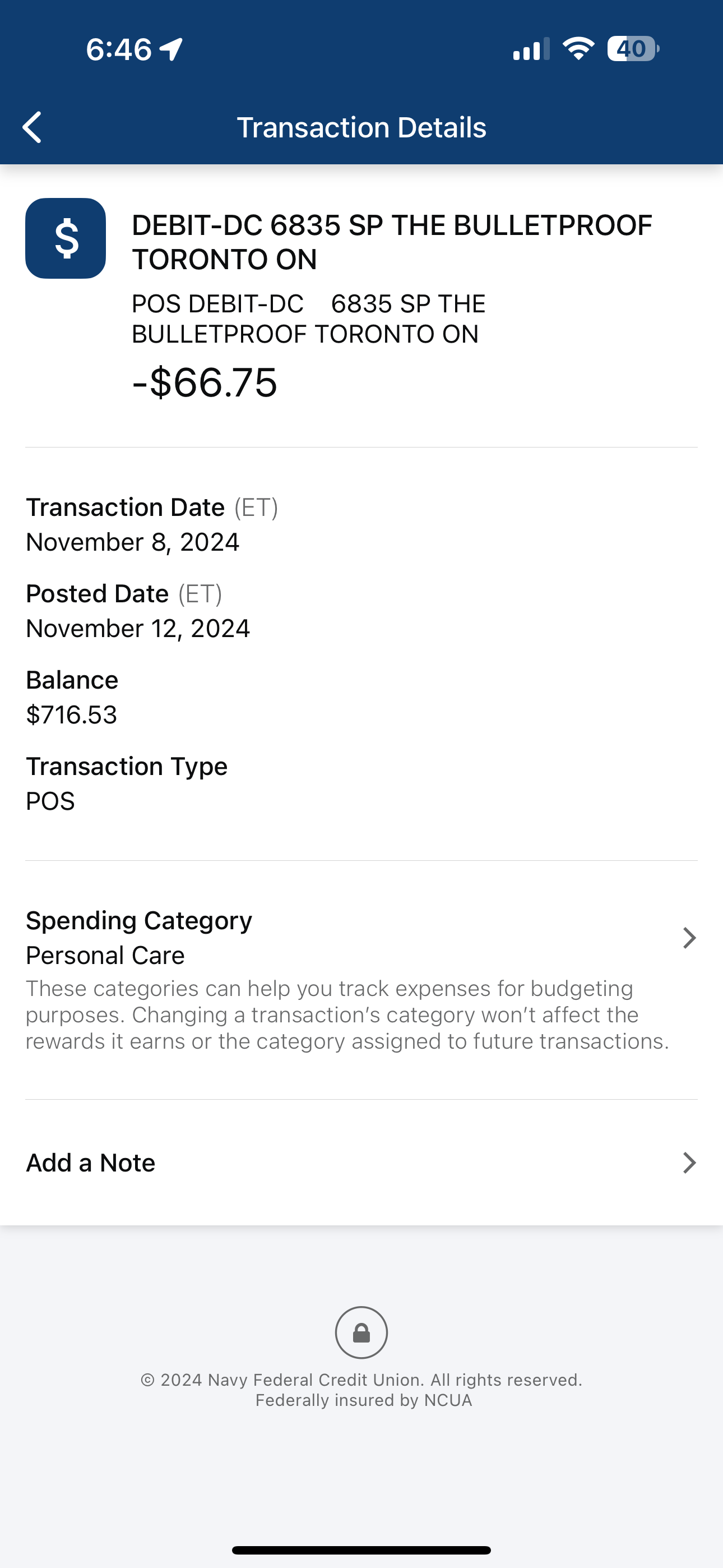Tap the November 8, 2024 transaction date
The height and width of the screenshot is (1568, 723).
click(133, 542)
